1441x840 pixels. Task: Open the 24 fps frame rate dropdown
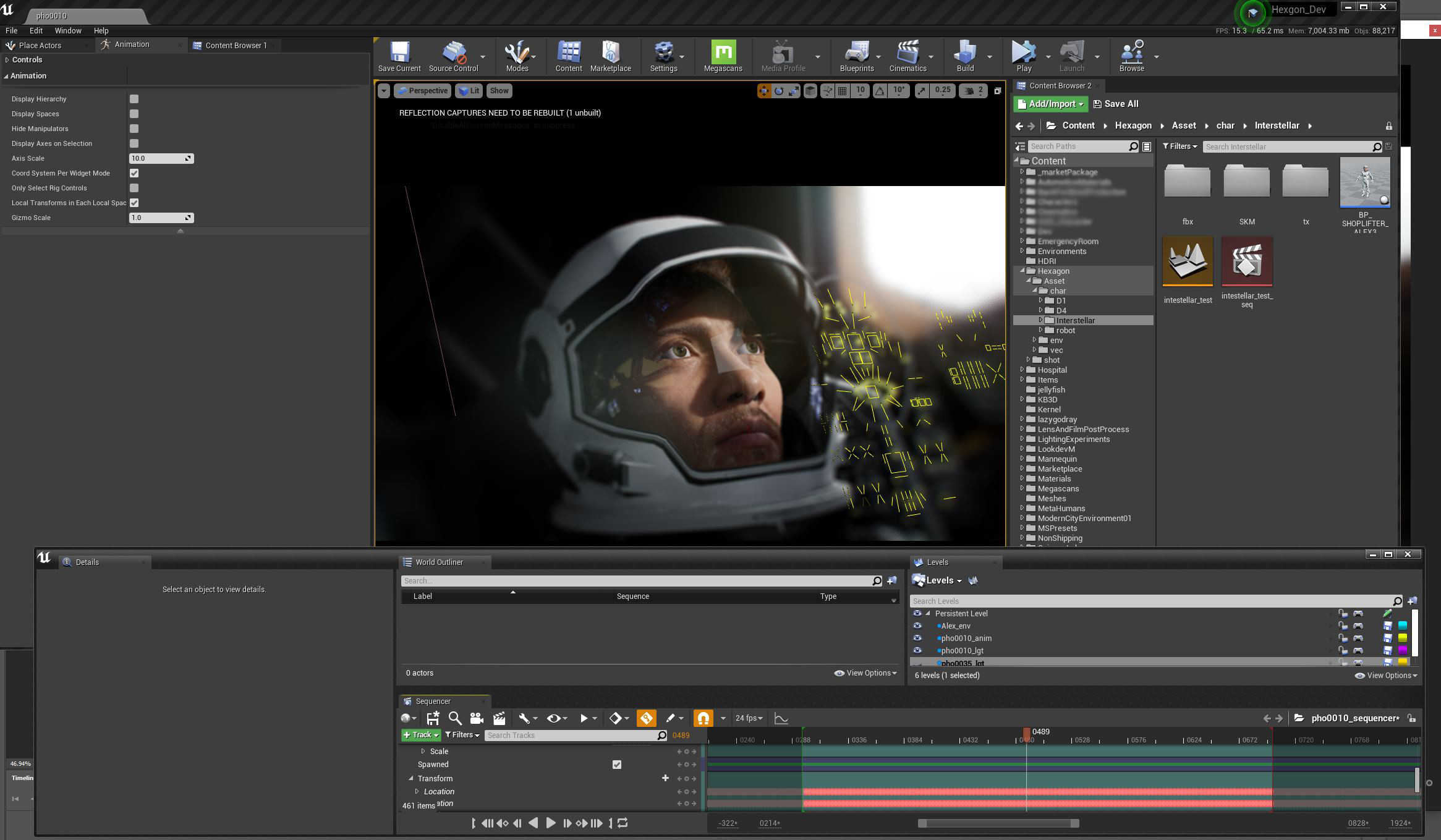pyautogui.click(x=749, y=718)
